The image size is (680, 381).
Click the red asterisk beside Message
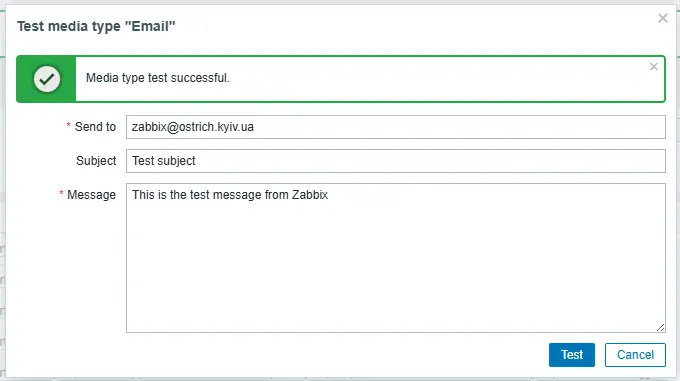tap(61, 193)
